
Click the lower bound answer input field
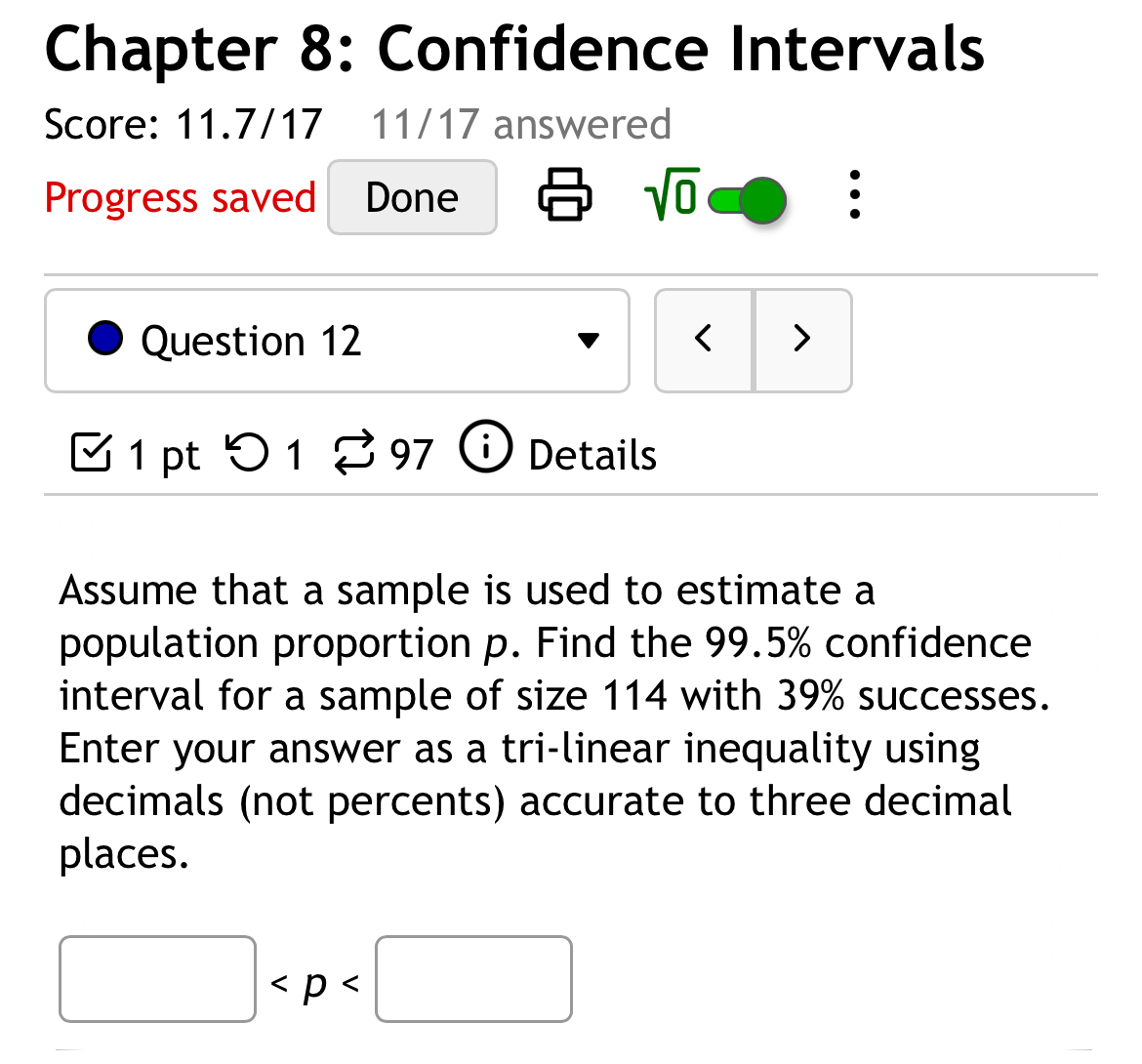pos(157,979)
